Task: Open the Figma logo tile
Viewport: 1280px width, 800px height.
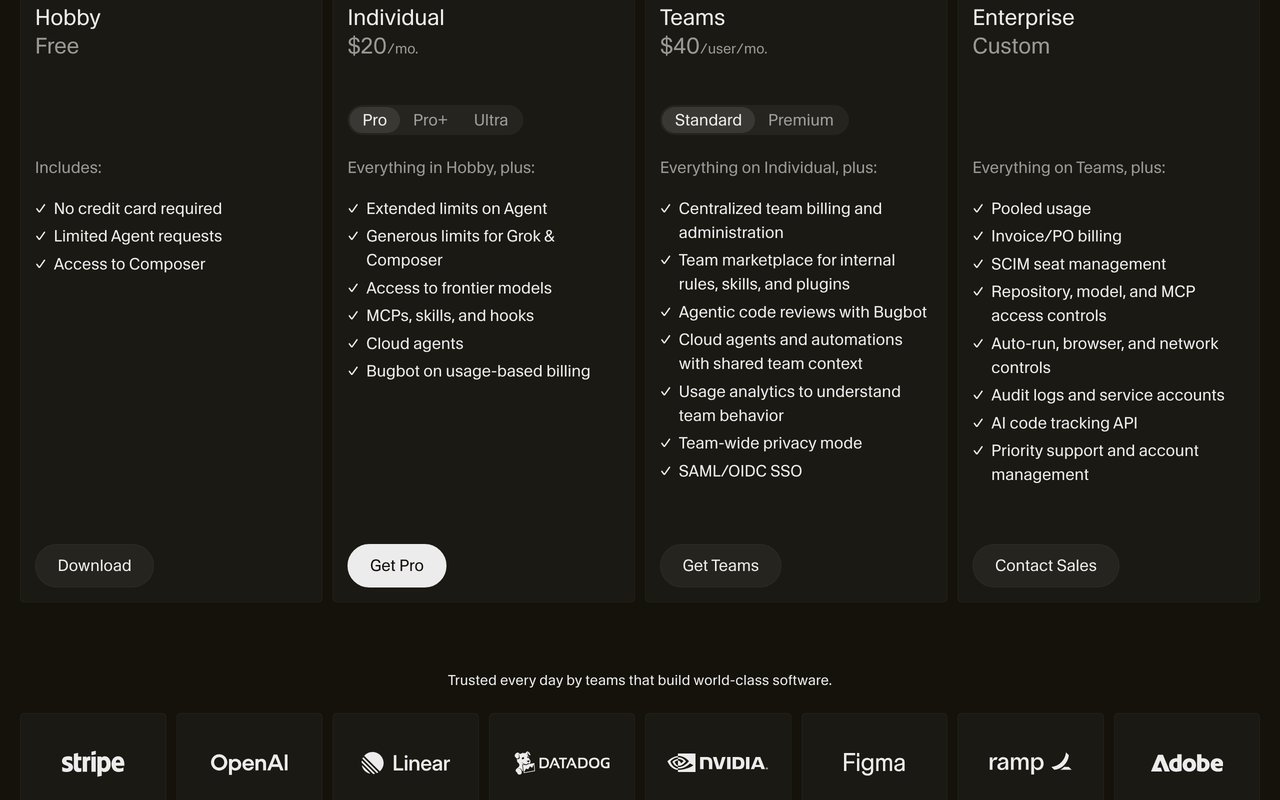Action: point(874,757)
